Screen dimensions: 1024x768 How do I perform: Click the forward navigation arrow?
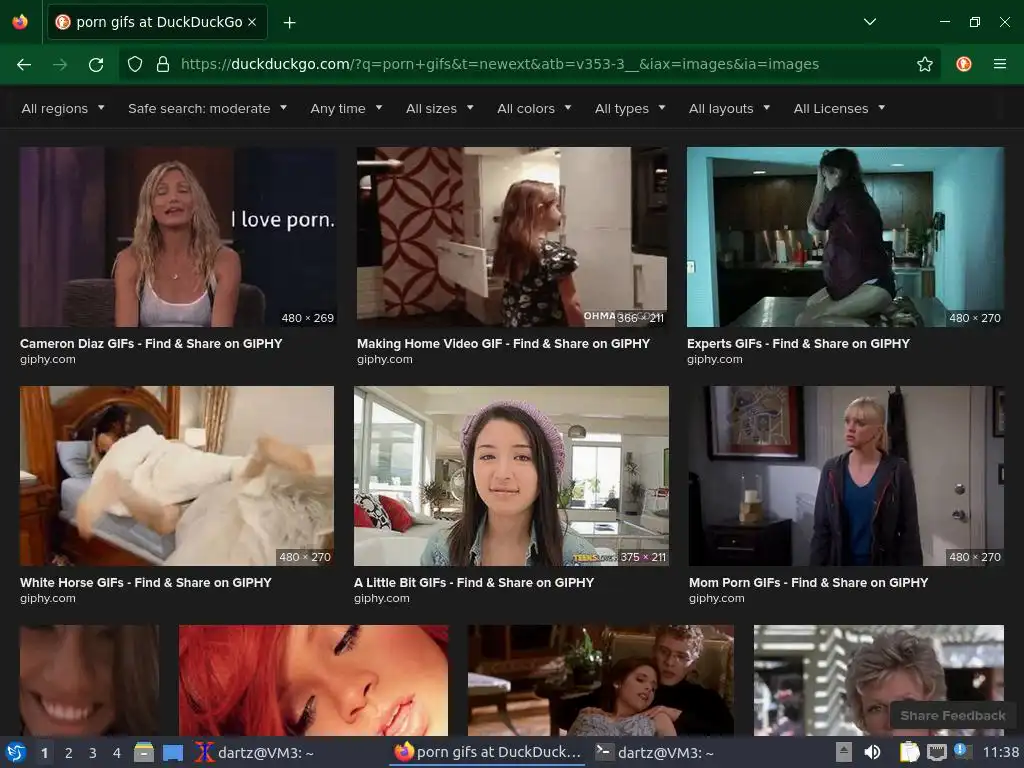60,64
